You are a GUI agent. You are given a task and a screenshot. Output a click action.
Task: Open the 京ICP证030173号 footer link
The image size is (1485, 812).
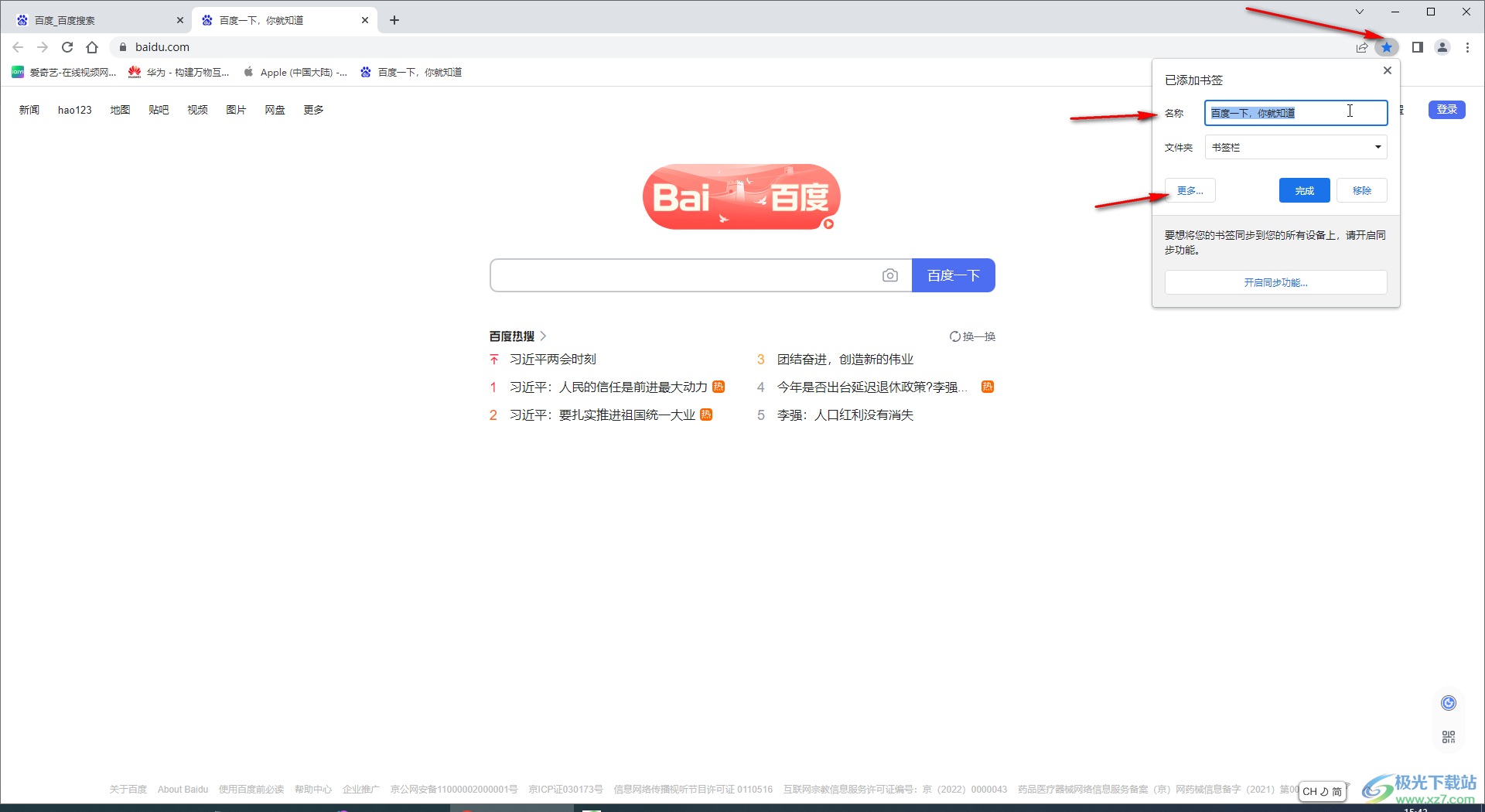pyautogui.click(x=565, y=790)
